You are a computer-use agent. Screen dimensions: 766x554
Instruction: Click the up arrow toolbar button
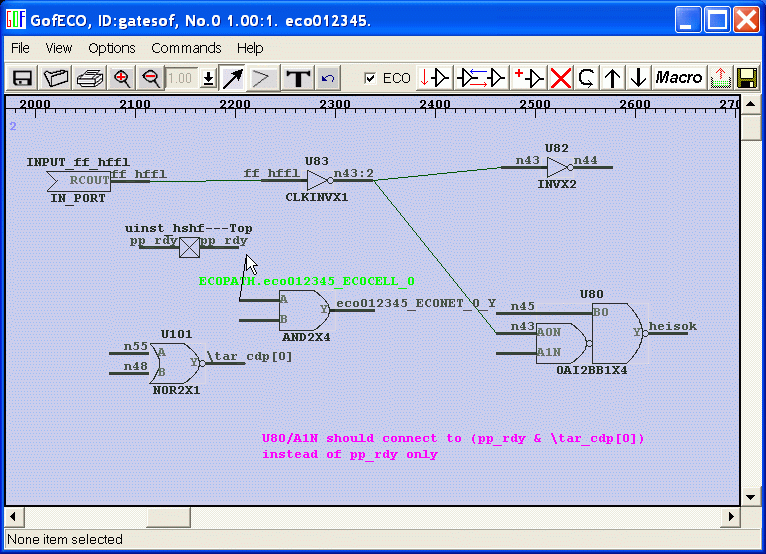(613, 78)
